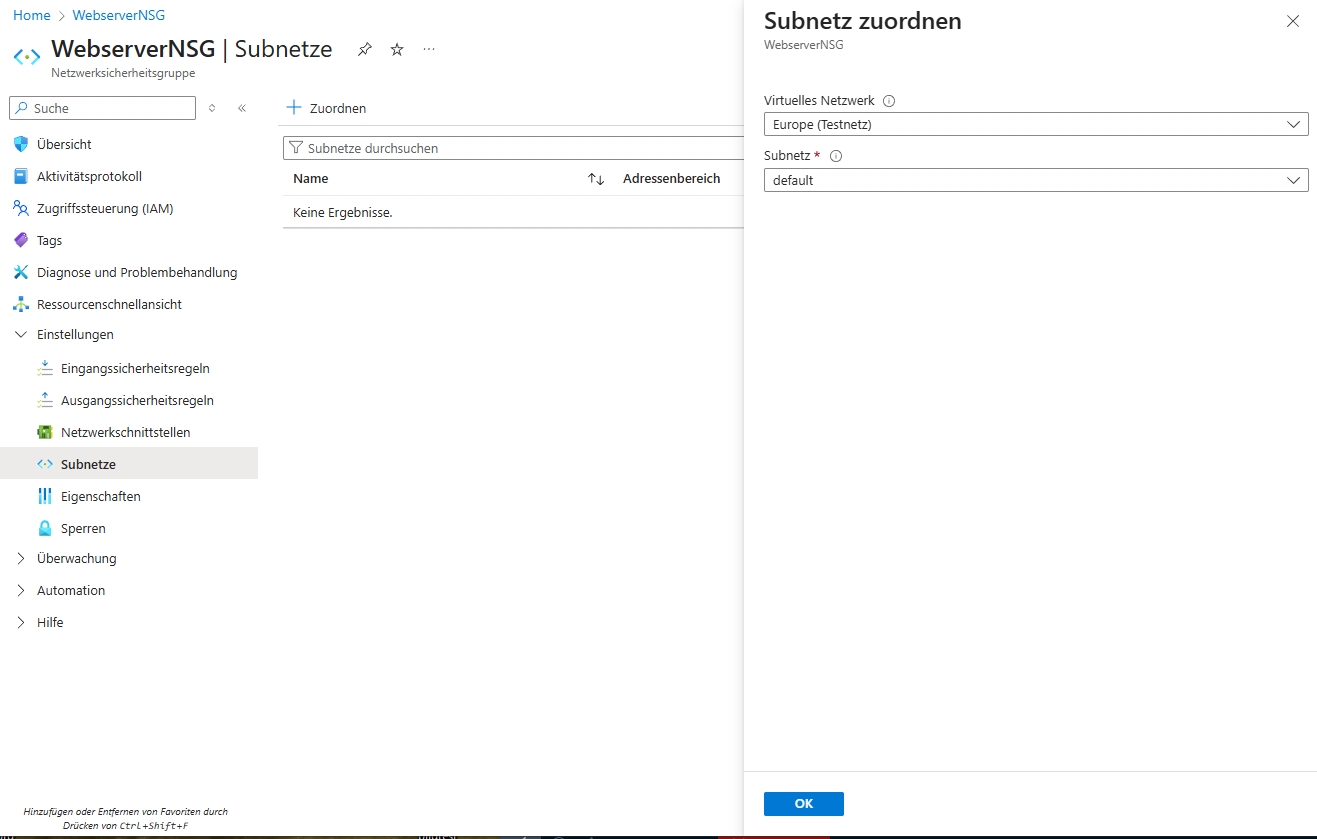Screen dimensions: 1317x839
Task: Click the info icon next to Subnetz
Action: [836, 156]
